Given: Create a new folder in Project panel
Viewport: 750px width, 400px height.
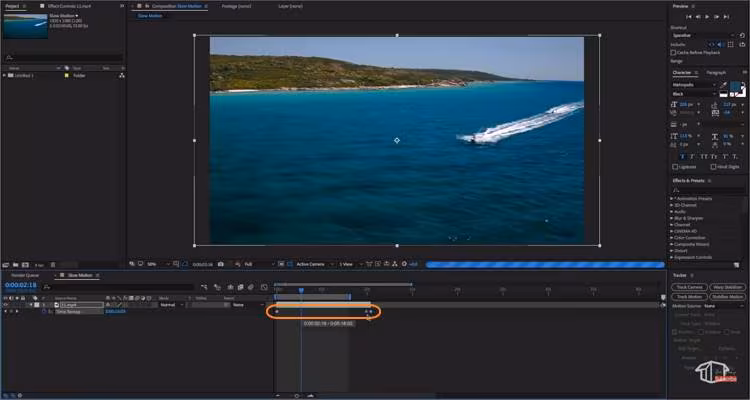Looking at the screenshot, I should (x=15, y=265).
